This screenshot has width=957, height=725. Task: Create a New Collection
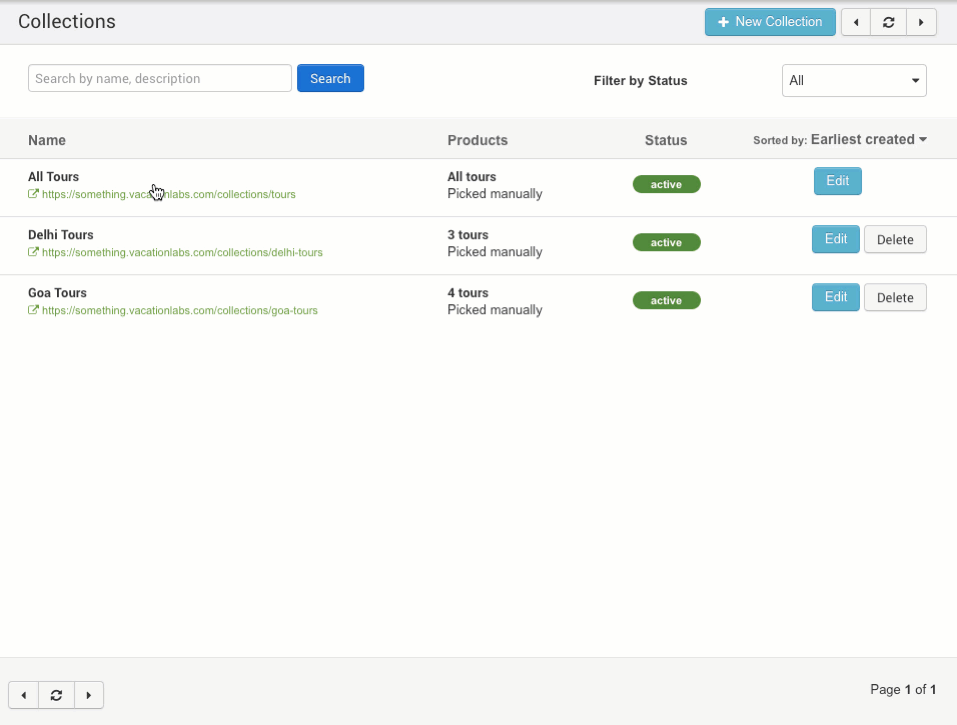pyautogui.click(x=770, y=22)
